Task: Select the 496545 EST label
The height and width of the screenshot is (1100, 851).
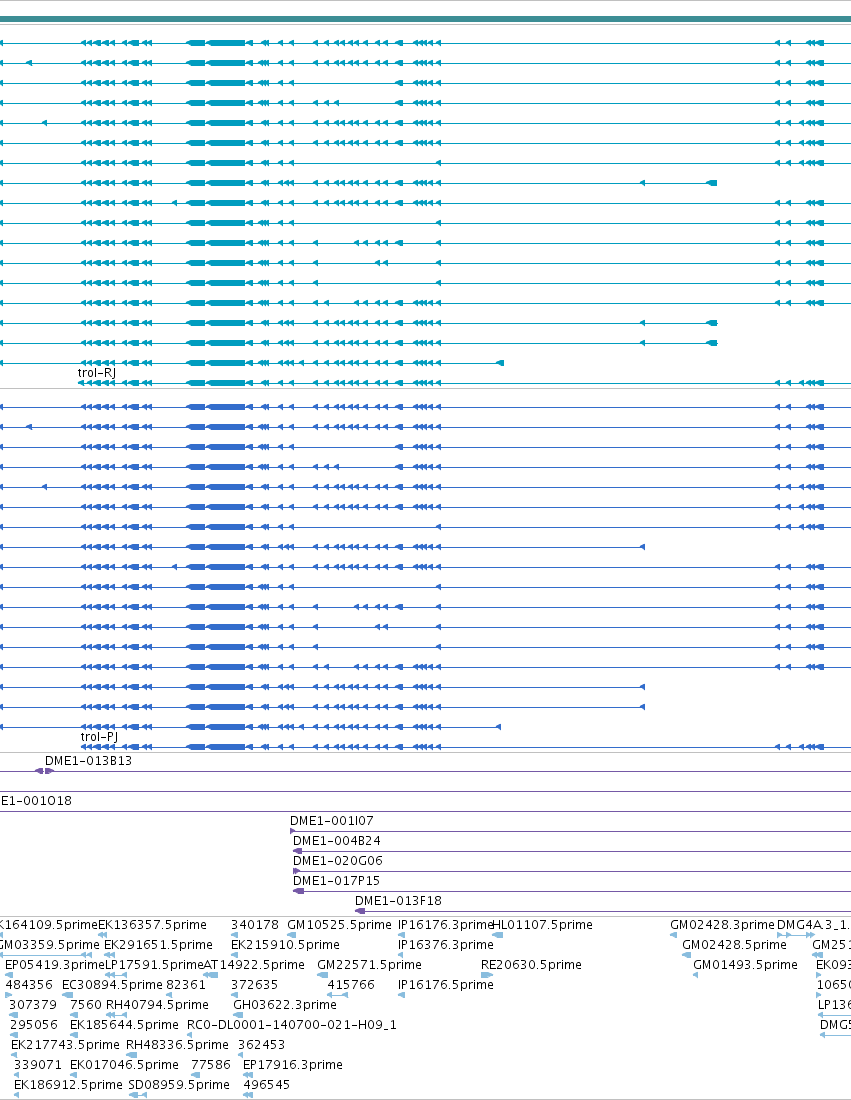Action: tap(267, 1085)
